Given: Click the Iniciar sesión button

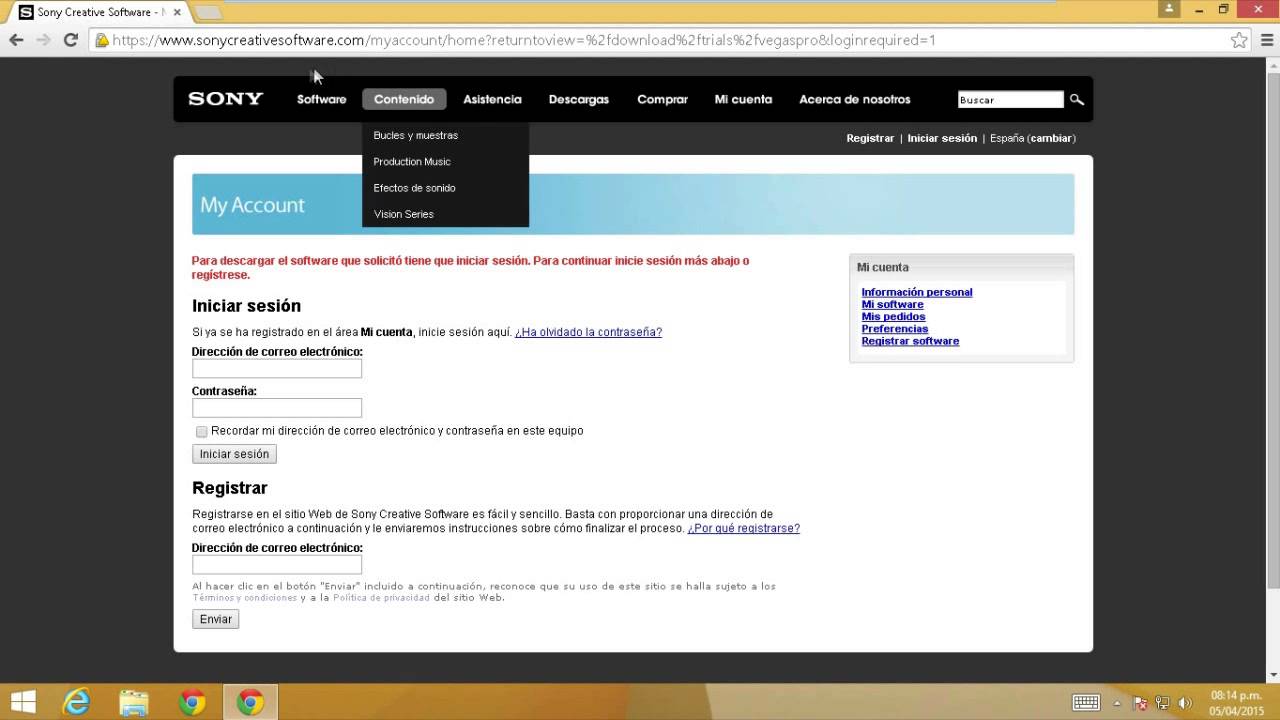Looking at the screenshot, I should (x=234, y=454).
